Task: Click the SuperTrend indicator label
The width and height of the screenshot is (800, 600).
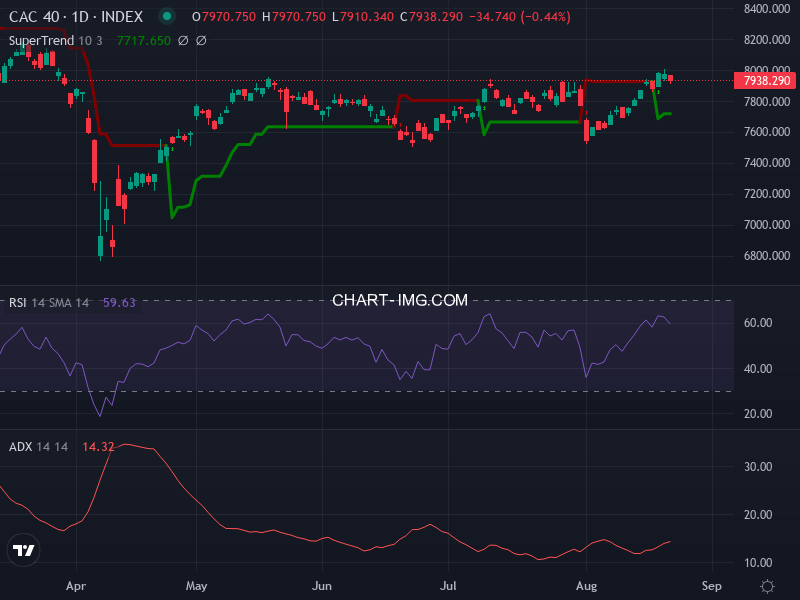Action: click(x=41, y=40)
